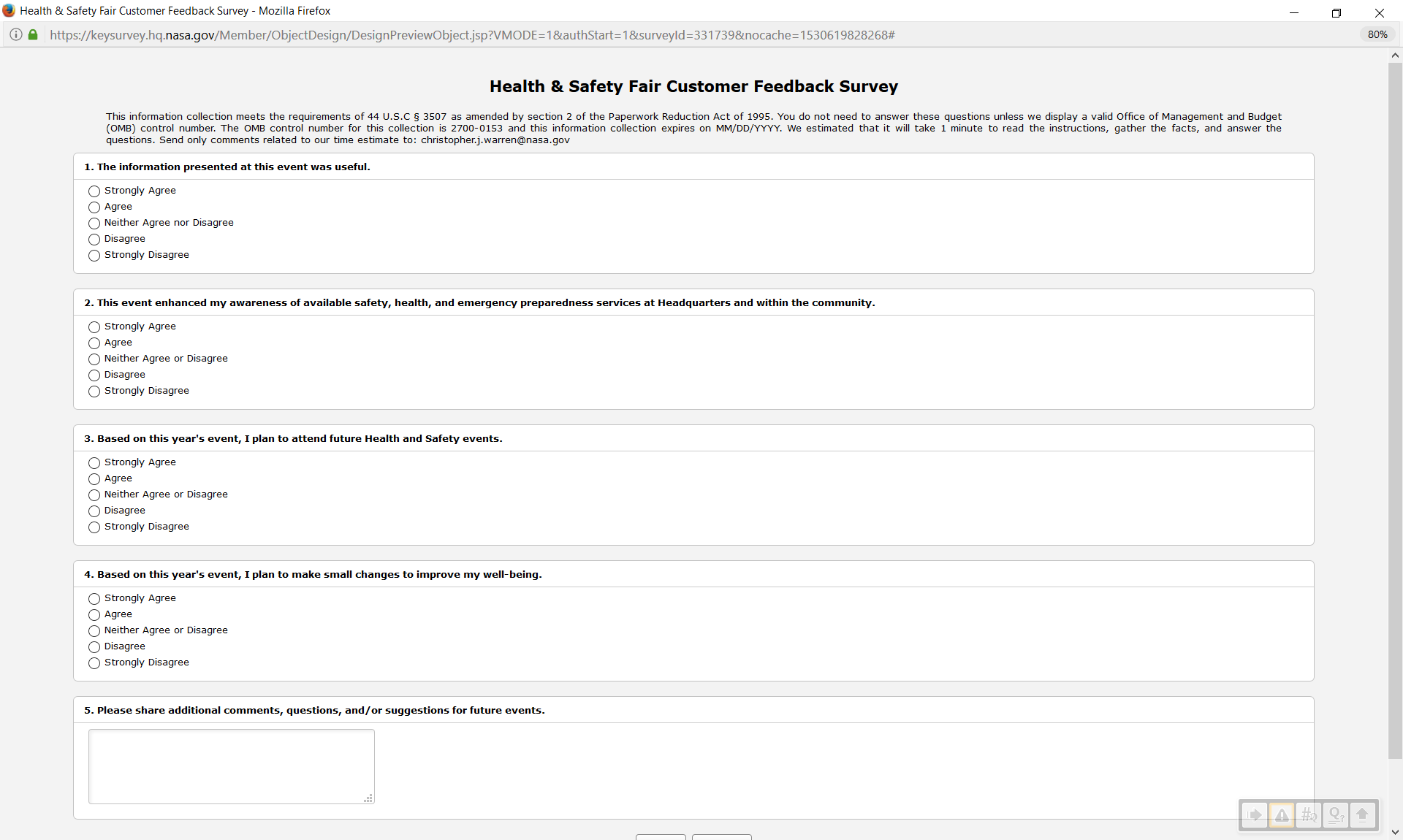
Task: Choose Disagree for question 3
Action: coord(94,511)
